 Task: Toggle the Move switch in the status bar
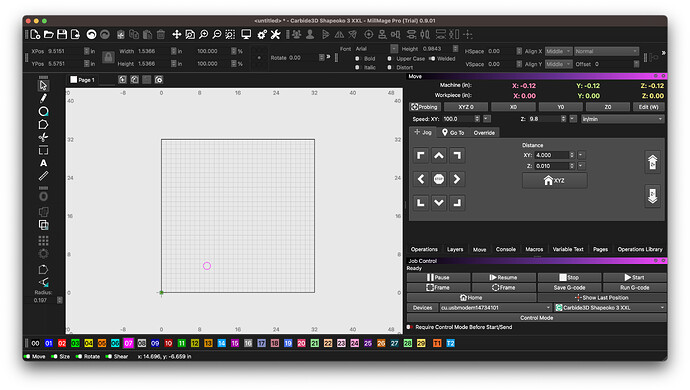27,357
